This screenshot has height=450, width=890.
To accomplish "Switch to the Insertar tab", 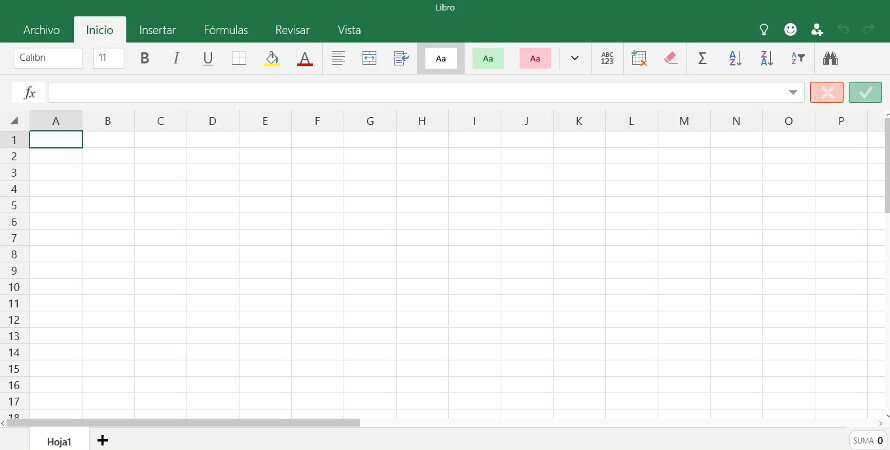I will [x=157, y=30].
